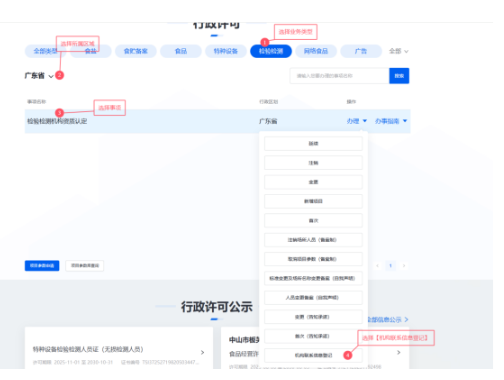Screen dimensions: 504x380
Task: Choose the 广告 category pill
Action: click(361, 51)
